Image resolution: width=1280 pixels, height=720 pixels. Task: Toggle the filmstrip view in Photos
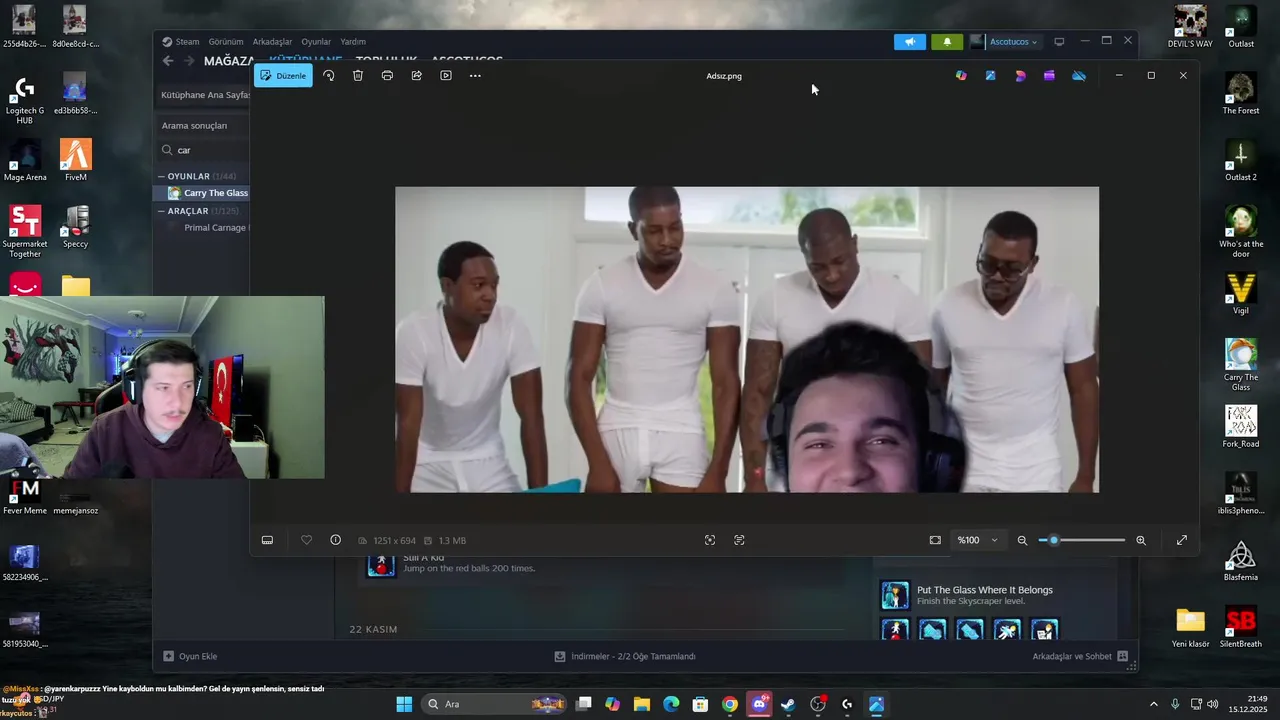click(x=267, y=540)
